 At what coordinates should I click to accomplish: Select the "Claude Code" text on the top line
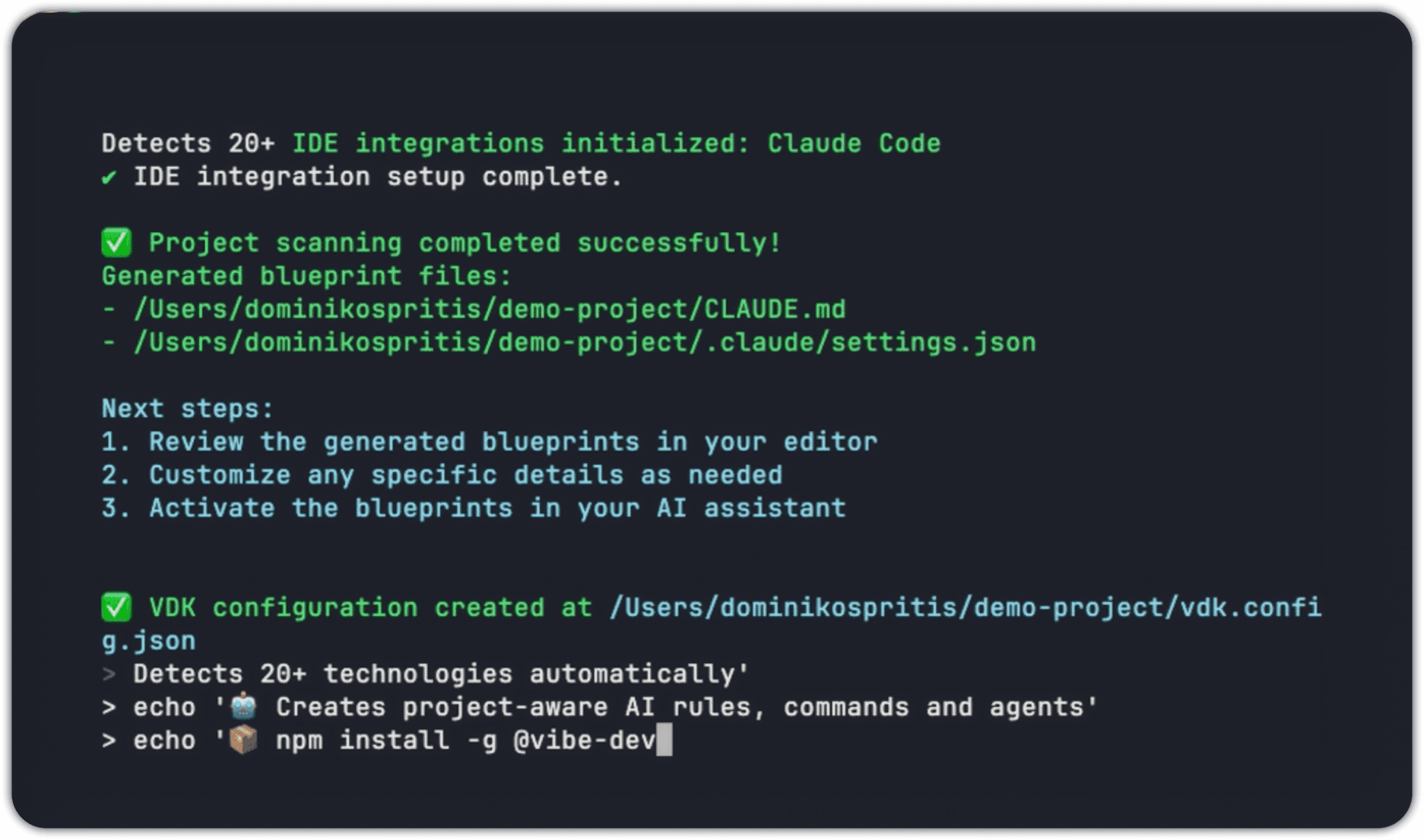coord(853,143)
